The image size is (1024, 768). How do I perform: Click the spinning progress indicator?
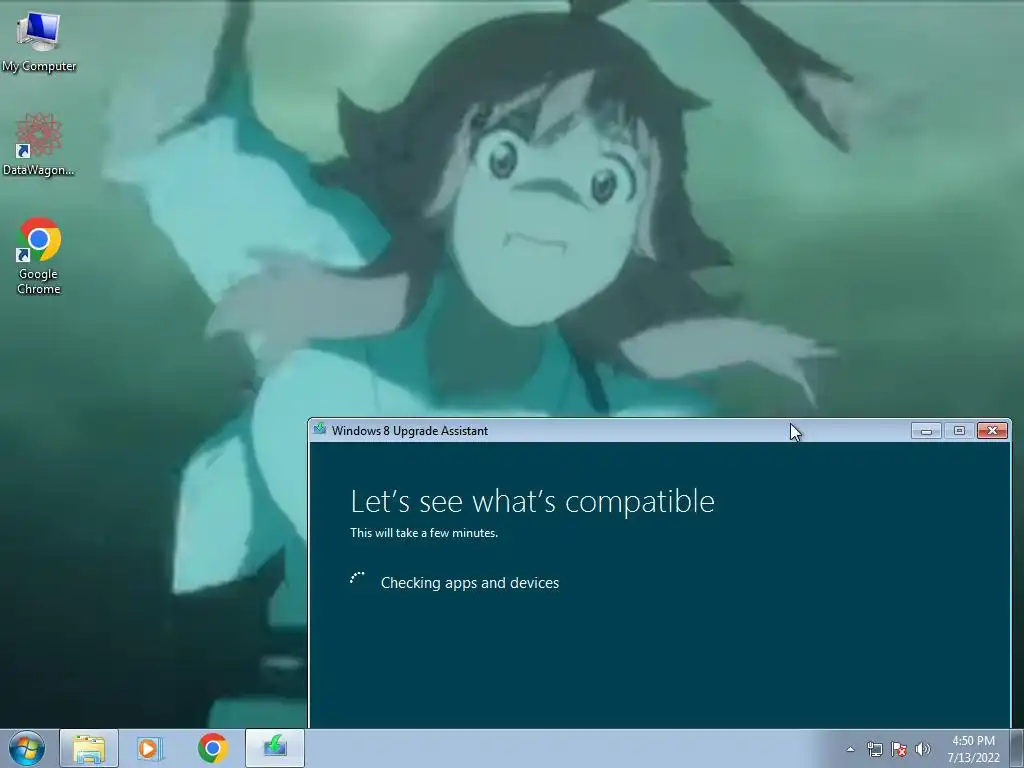pos(357,579)
